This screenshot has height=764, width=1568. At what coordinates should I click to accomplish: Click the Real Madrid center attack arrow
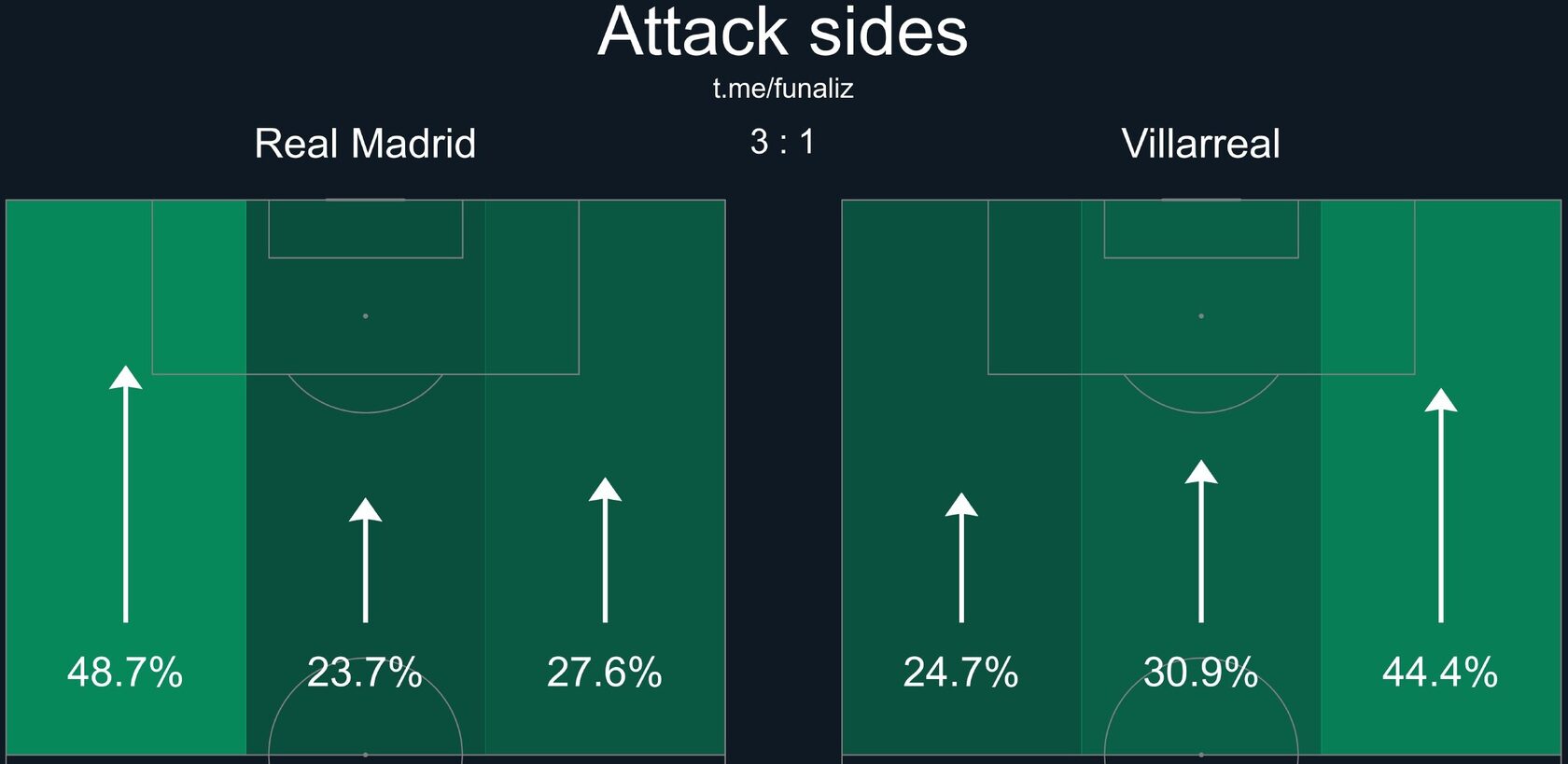coord(365,560)
